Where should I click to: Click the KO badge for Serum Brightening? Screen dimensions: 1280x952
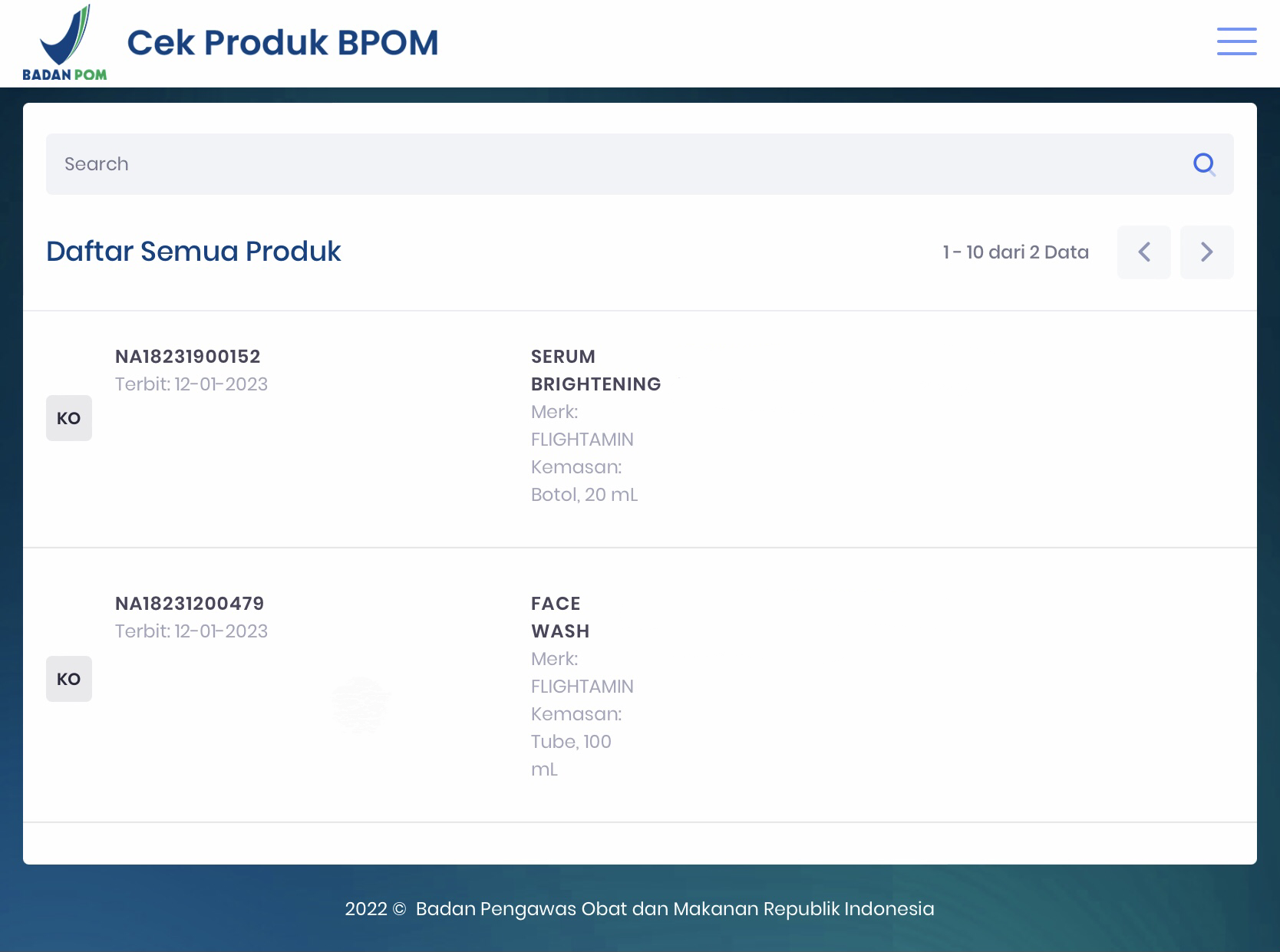click(x=69, y=418)
